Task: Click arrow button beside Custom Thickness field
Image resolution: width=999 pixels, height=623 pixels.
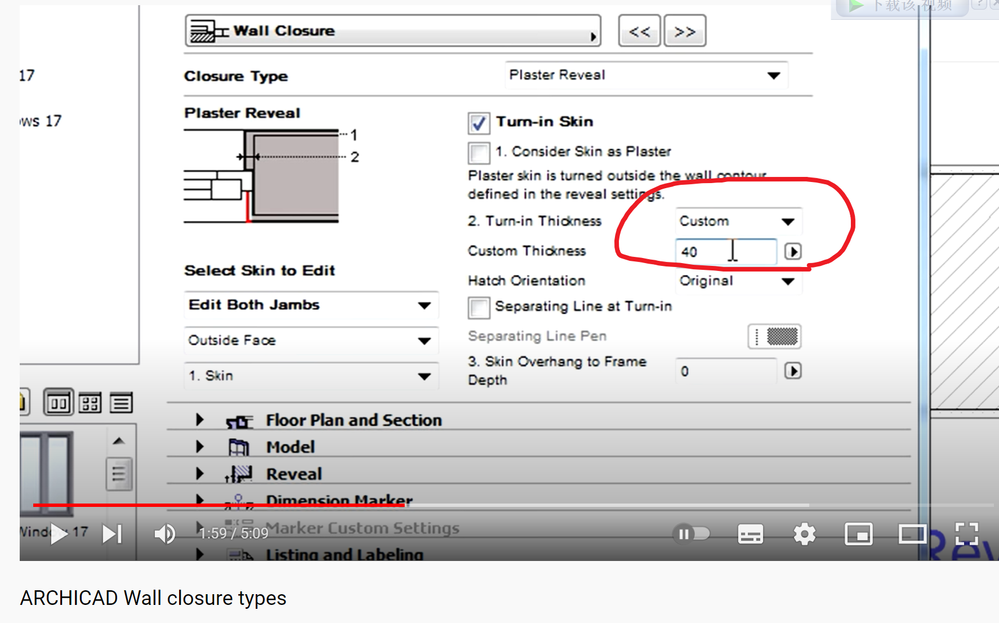Action: (793, 252)
